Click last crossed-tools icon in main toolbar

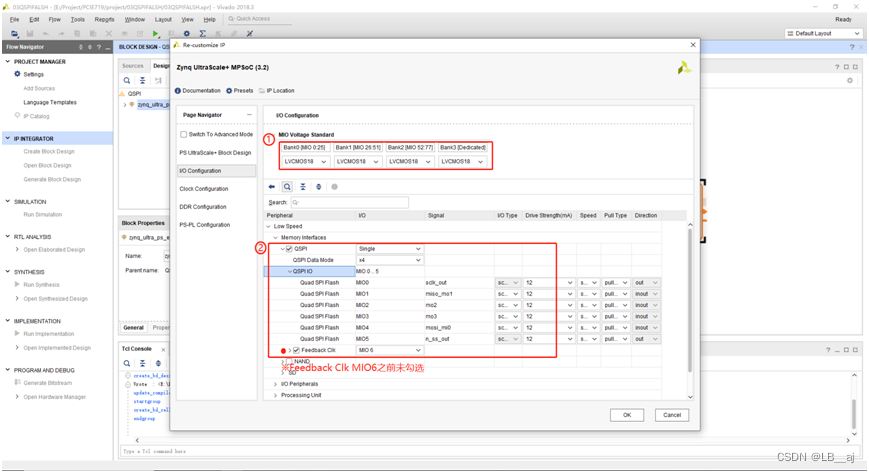pos(249,33)
